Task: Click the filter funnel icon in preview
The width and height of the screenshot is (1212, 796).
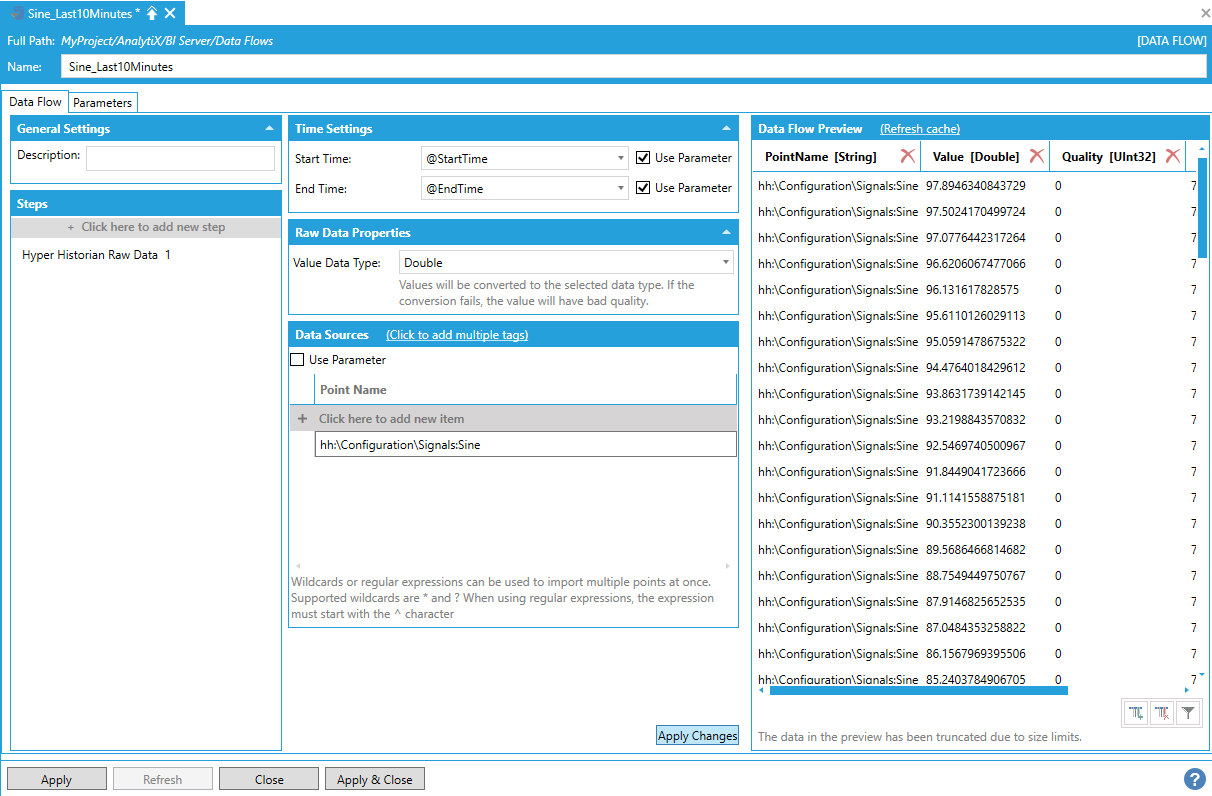Action: pos(1187,713)
